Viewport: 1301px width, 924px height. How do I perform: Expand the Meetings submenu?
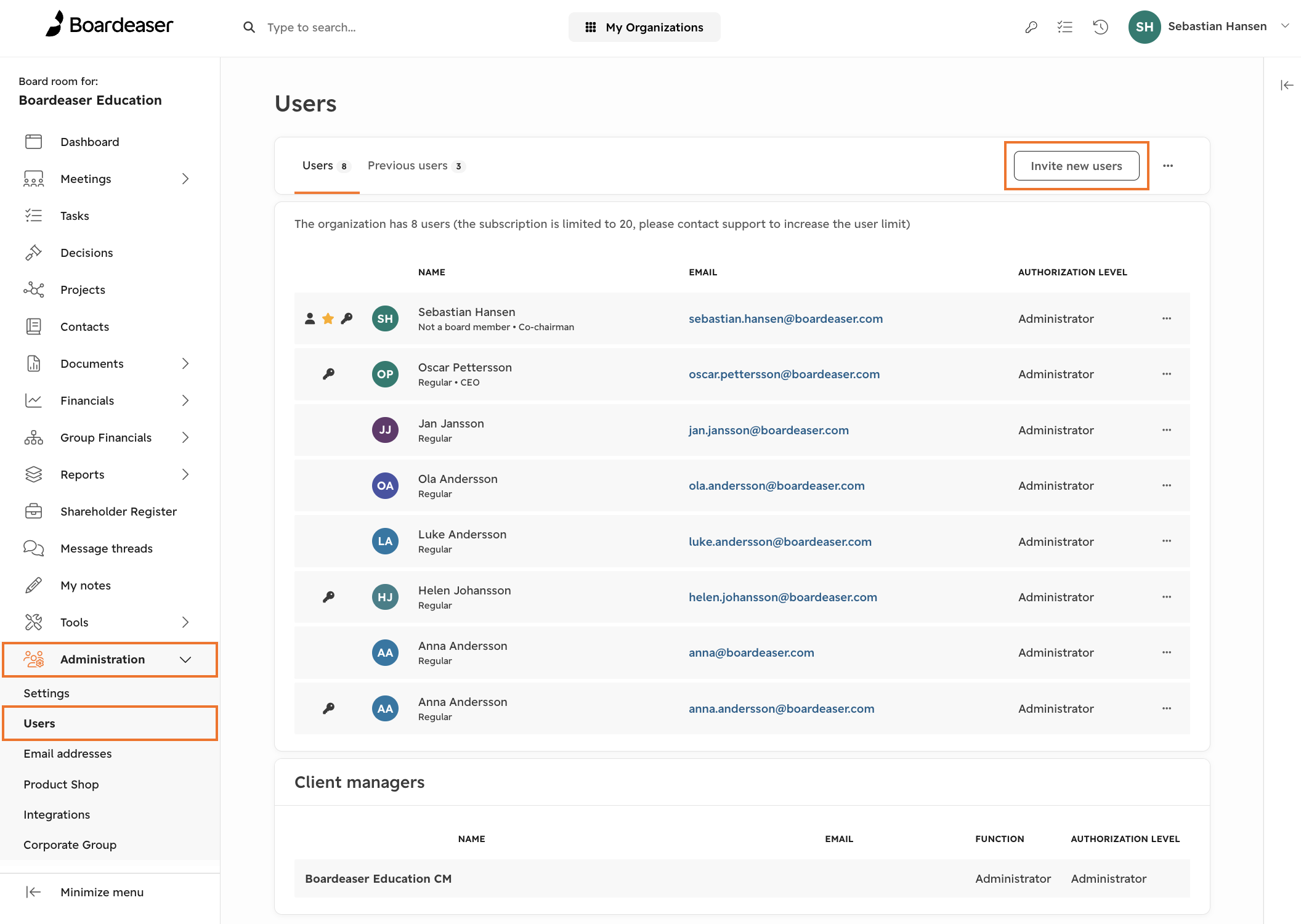(185, 179)
